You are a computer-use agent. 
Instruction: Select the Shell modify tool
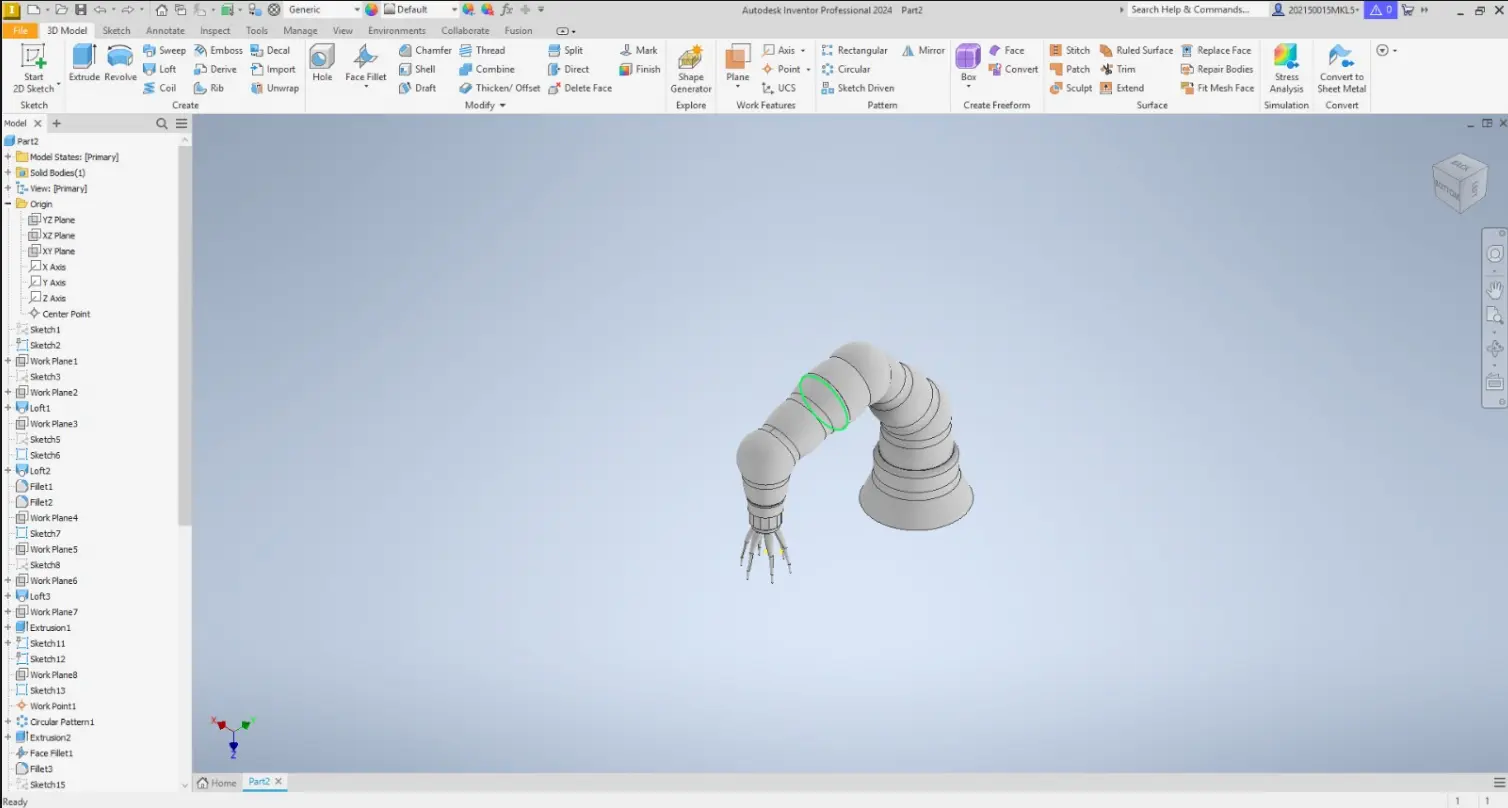pos(419,69)
